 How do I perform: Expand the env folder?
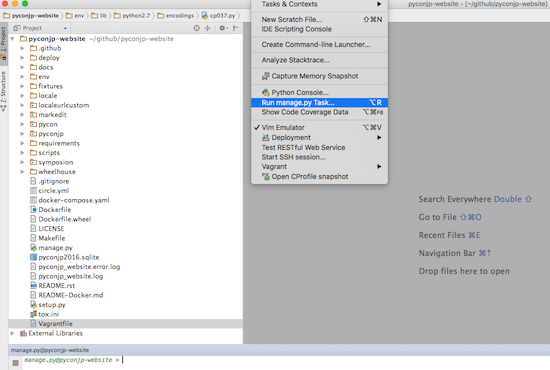(x=22, y=77)
